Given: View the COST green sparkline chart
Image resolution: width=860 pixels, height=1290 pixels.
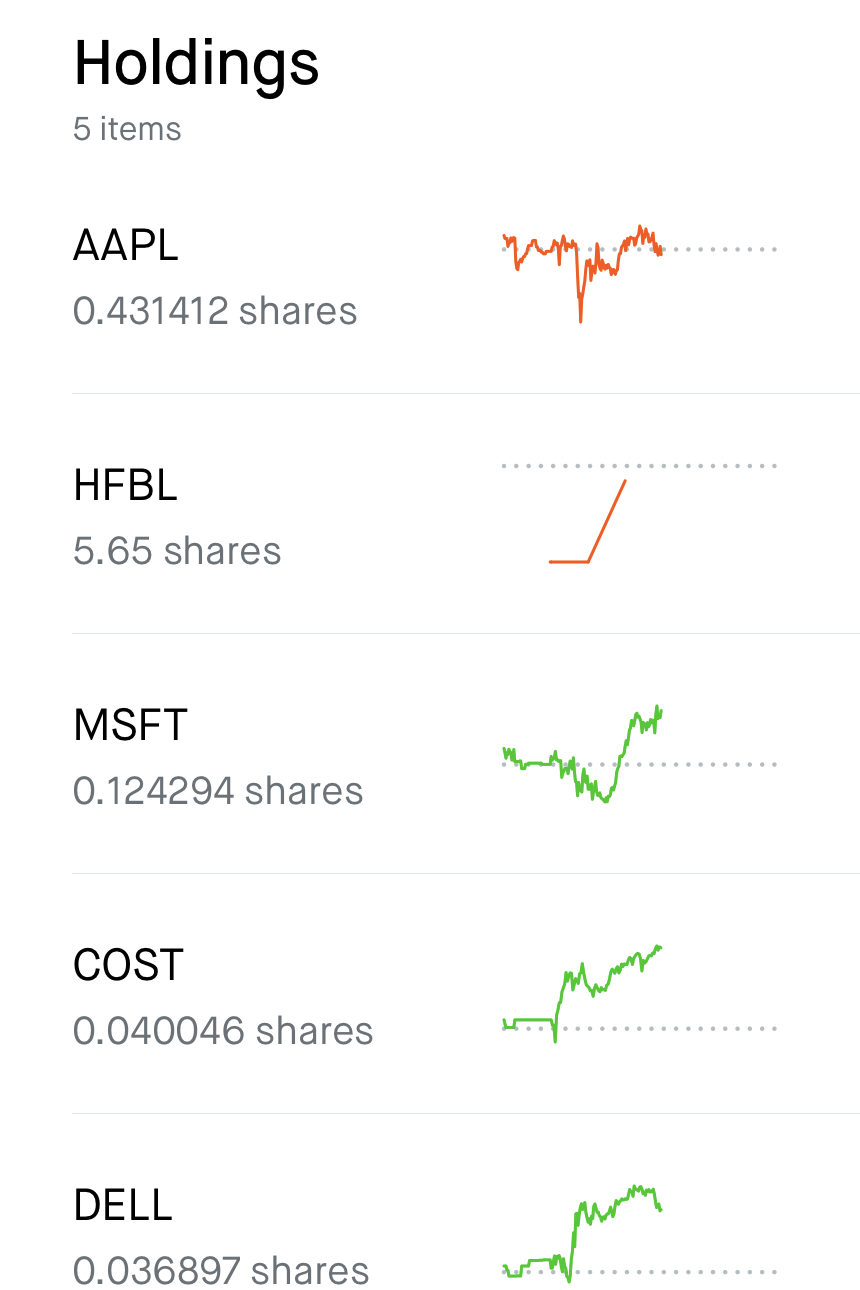Looking at the screenshot, I should (x=582, y=990).
